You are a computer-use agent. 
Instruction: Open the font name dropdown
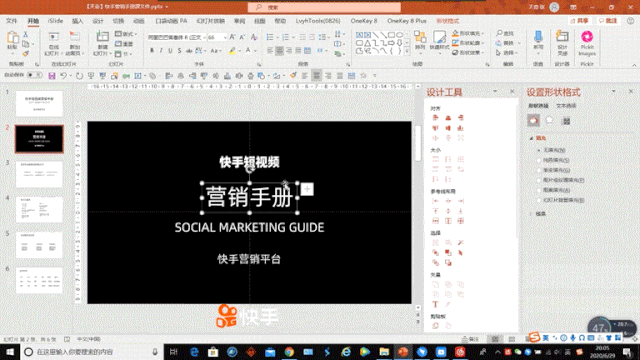(204, 38)
